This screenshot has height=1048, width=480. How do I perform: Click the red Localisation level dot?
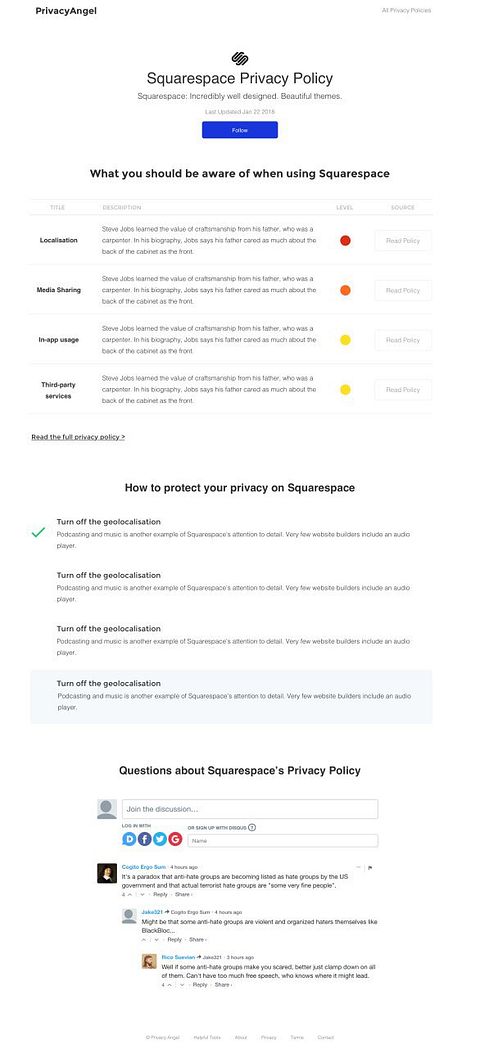(x=345, y=241)
